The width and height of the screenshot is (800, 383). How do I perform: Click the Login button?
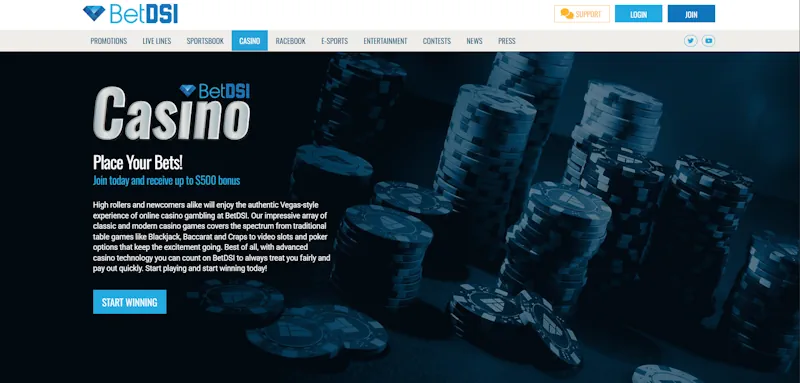pyautogui.click(x=638, y=14)
